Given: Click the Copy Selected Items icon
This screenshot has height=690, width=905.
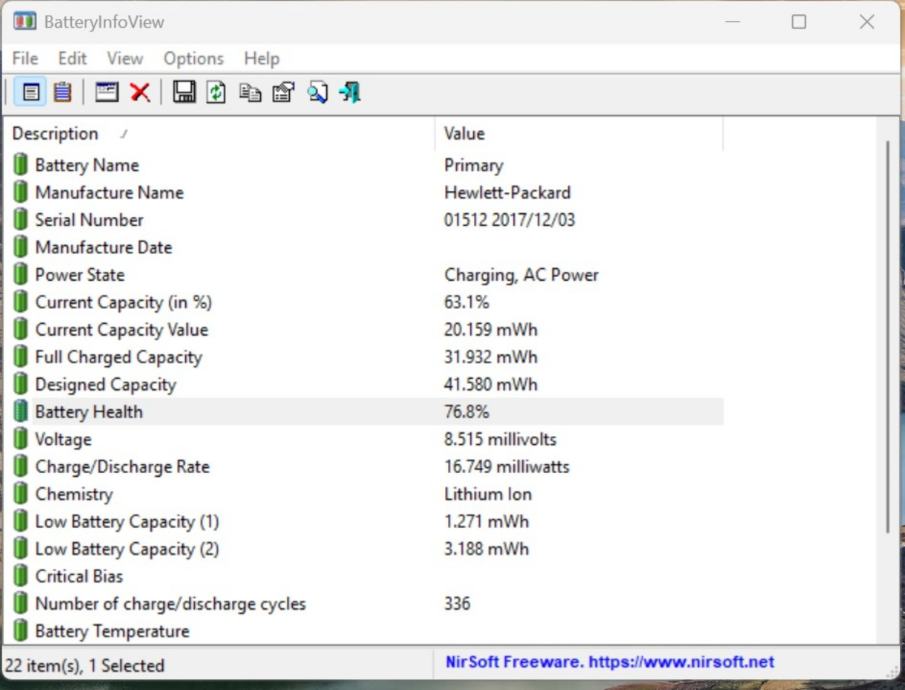Looking at the screenshot, I should pos(250,92).
